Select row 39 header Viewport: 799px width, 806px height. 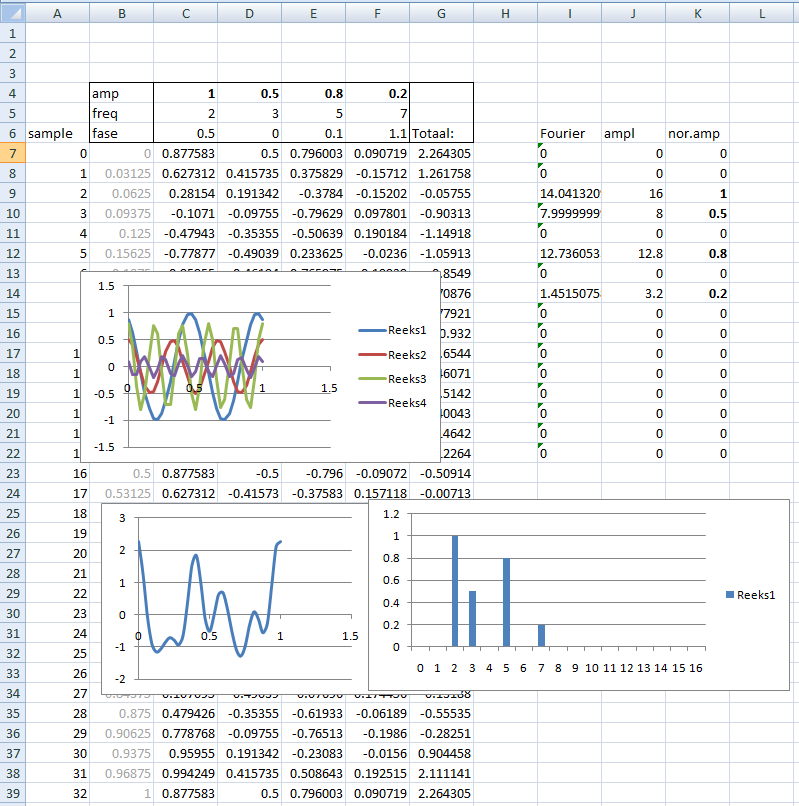click(12, 793)
